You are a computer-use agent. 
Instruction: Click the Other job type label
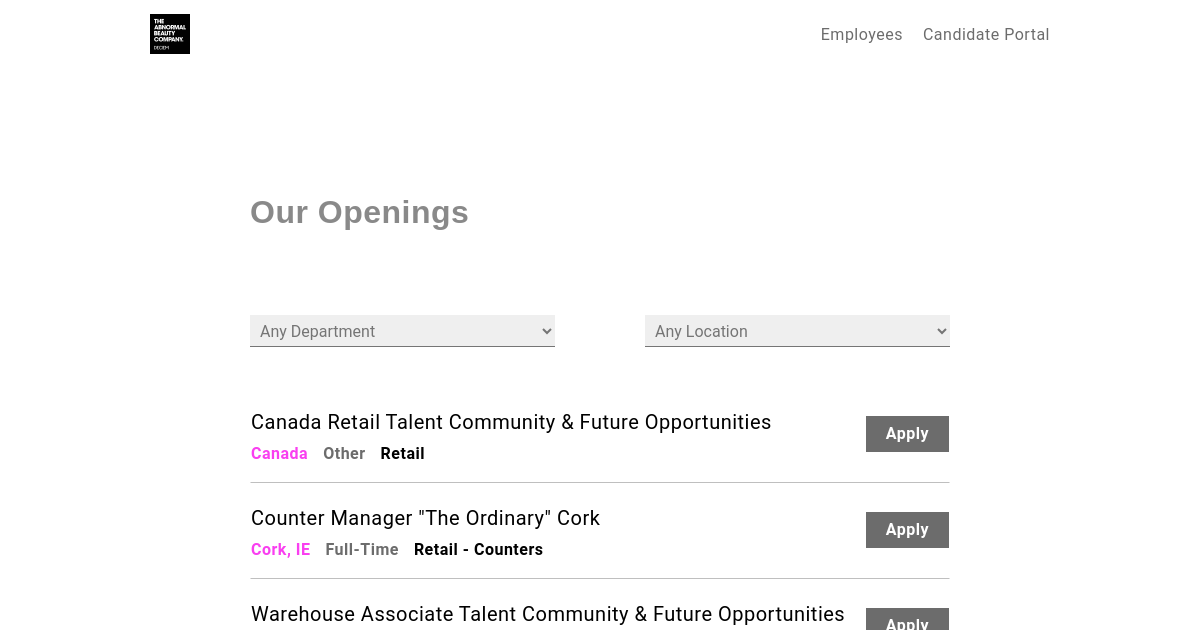point(344,454)
